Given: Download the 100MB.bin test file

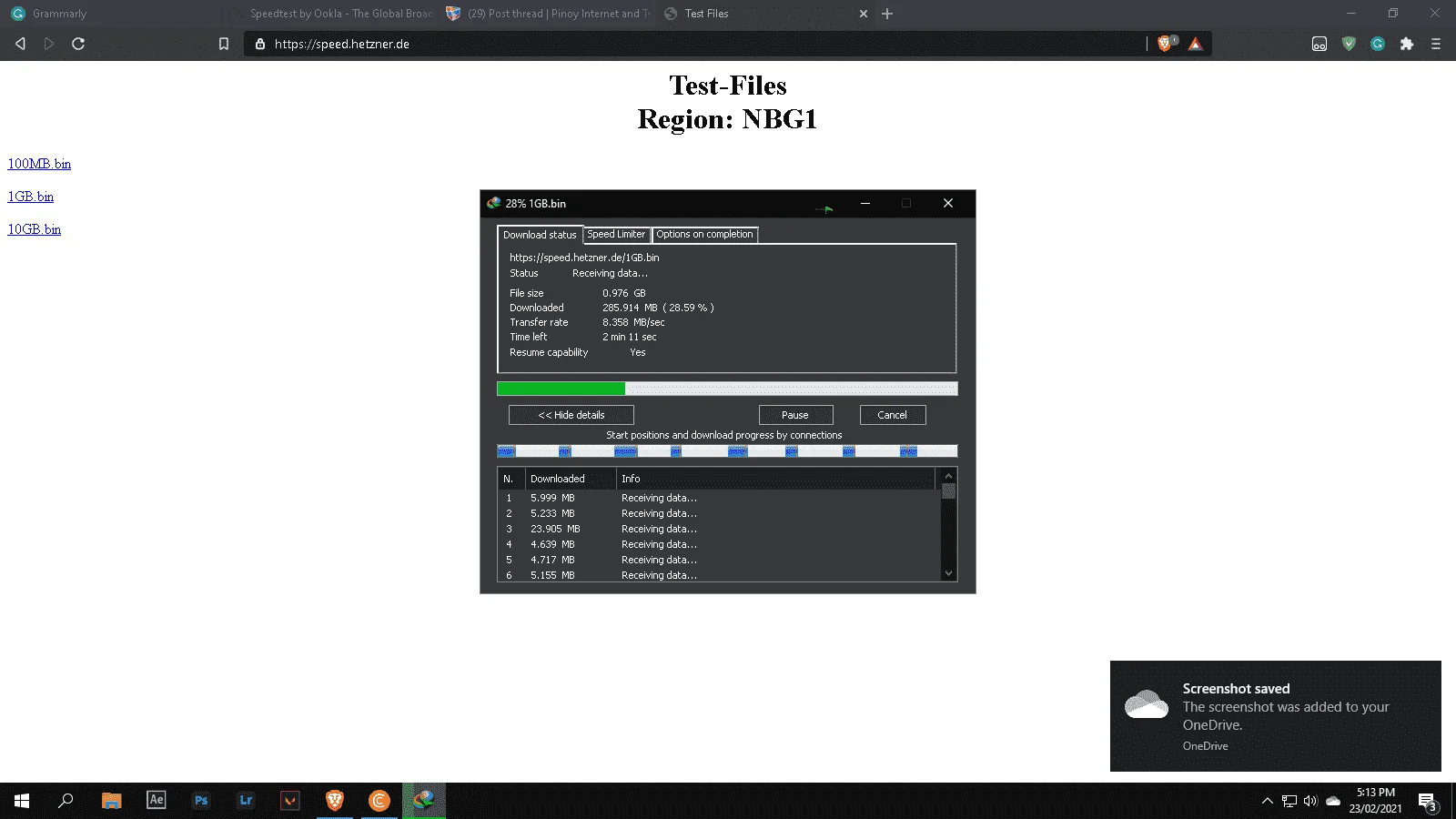Looking at the screenshot, I should click(x=39, y=164).
